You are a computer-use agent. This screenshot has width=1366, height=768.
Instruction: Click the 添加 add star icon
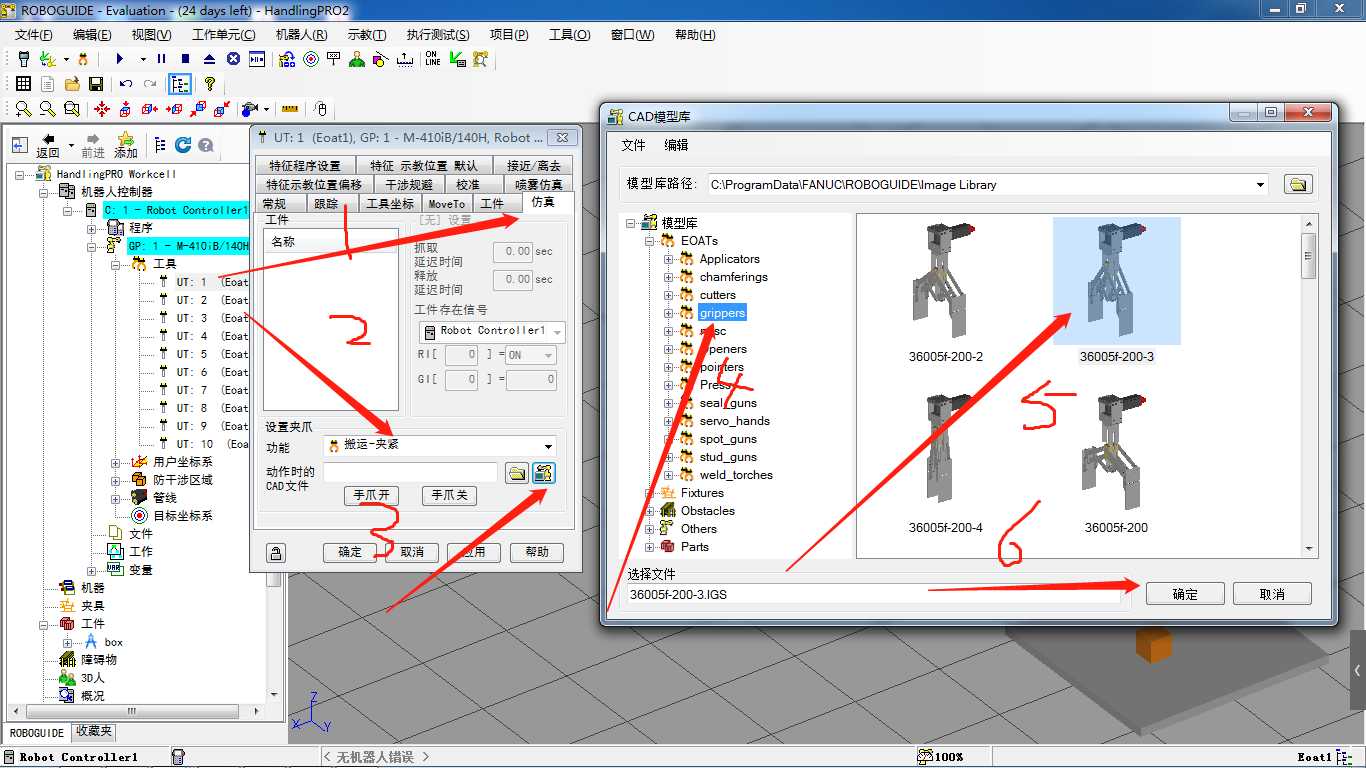coord(125,145)
